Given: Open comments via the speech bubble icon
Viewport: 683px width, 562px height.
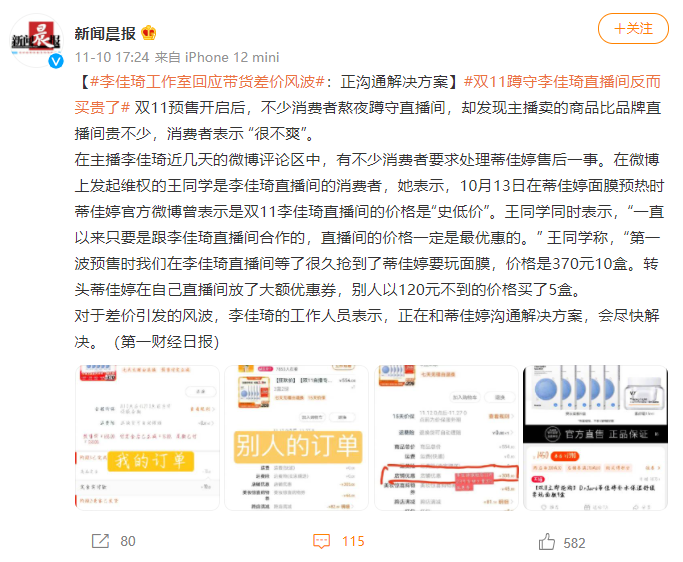Looking at the screenshot, I should pyautogui.click(x=321, y=541).
